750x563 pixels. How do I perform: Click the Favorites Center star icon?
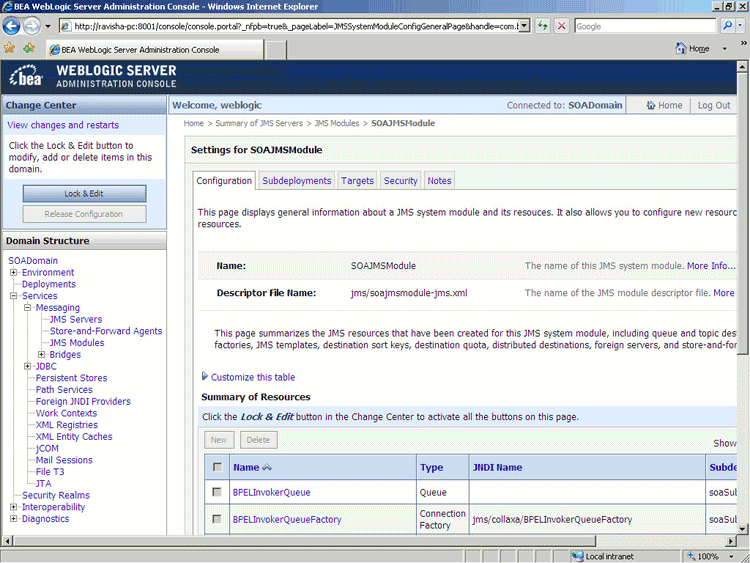pyautogui.click(x=9, y=48)
